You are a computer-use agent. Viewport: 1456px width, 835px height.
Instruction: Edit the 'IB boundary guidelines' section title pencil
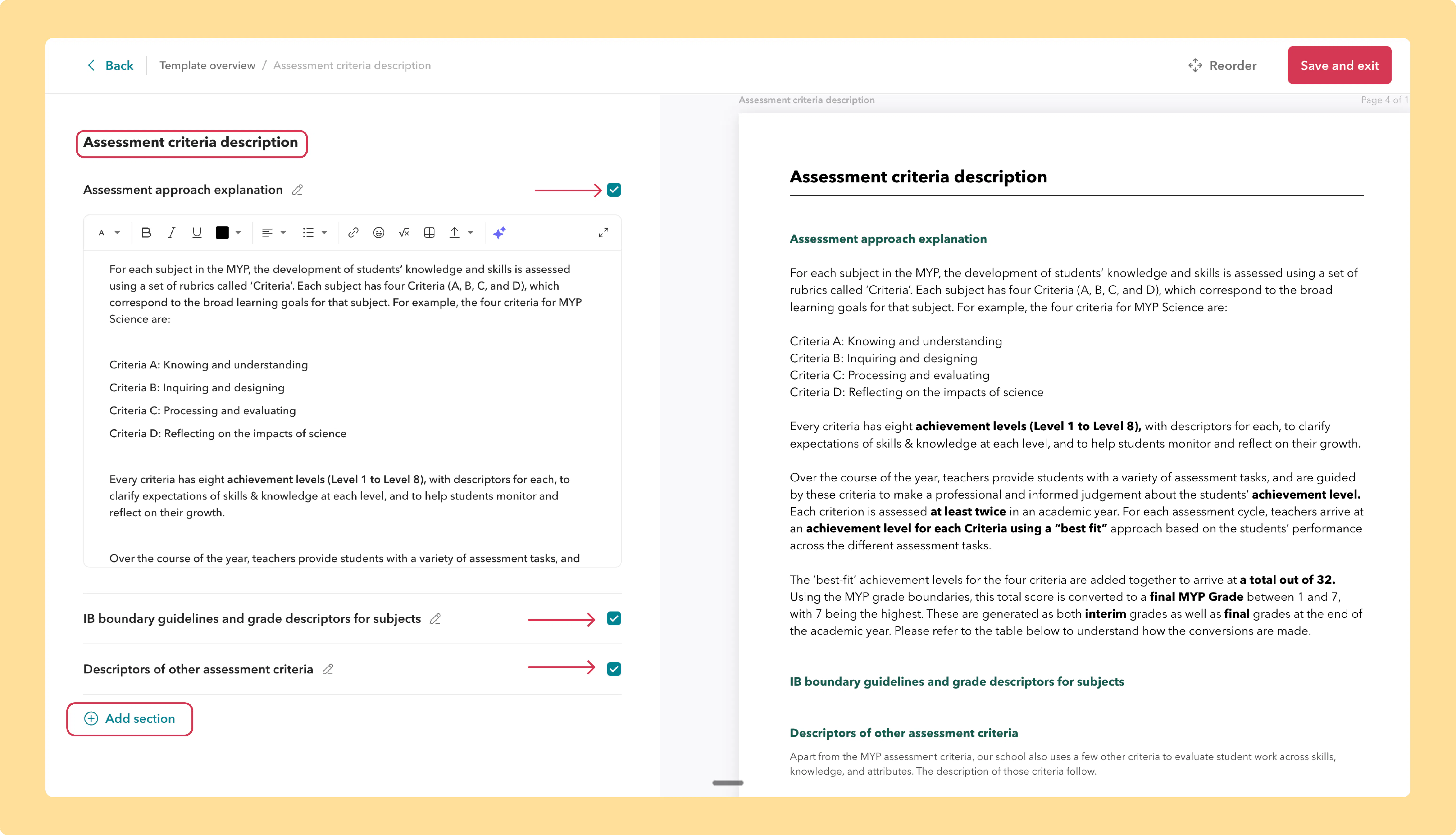coord(435,619)
